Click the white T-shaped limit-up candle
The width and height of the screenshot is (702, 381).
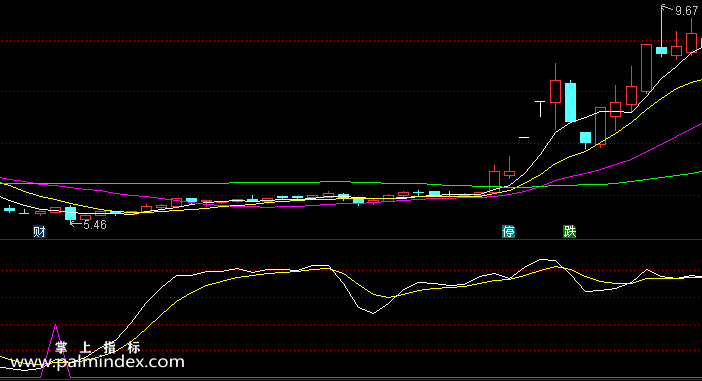click(x=540, y=109)
